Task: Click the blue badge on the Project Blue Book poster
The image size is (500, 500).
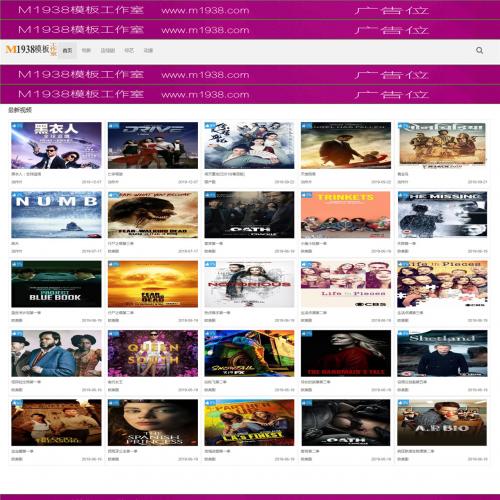Action: coord(18,265)
